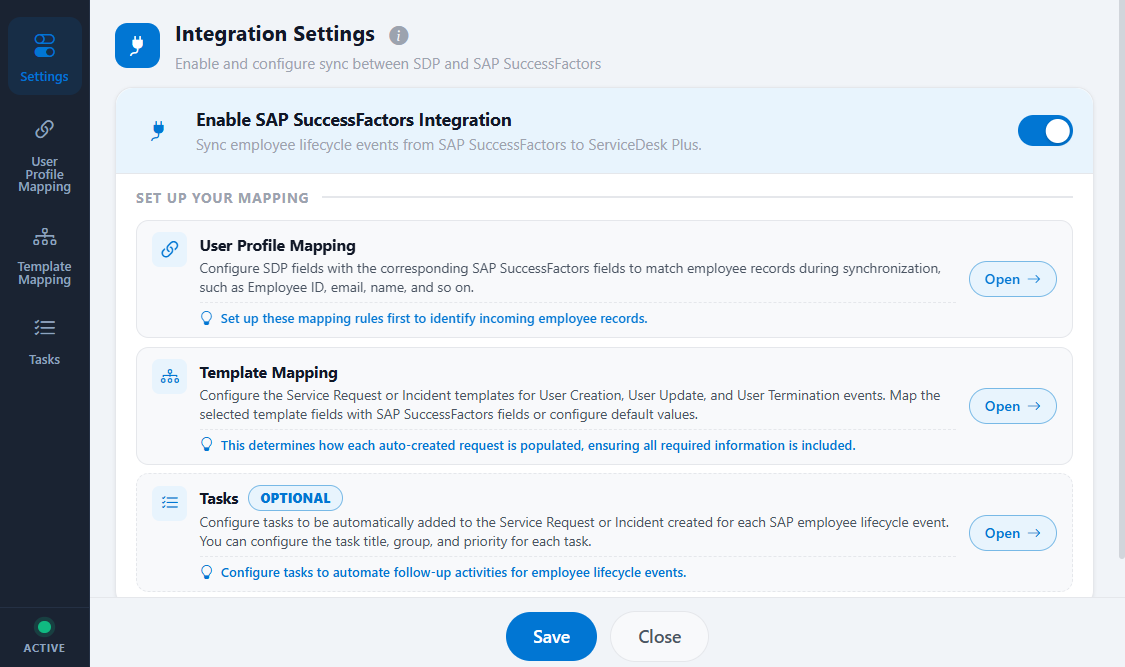Click the blue plug icon beside Integration Settings
Image resolution: width=1125 pixels, height=667 pixels.
pos(137,45)
